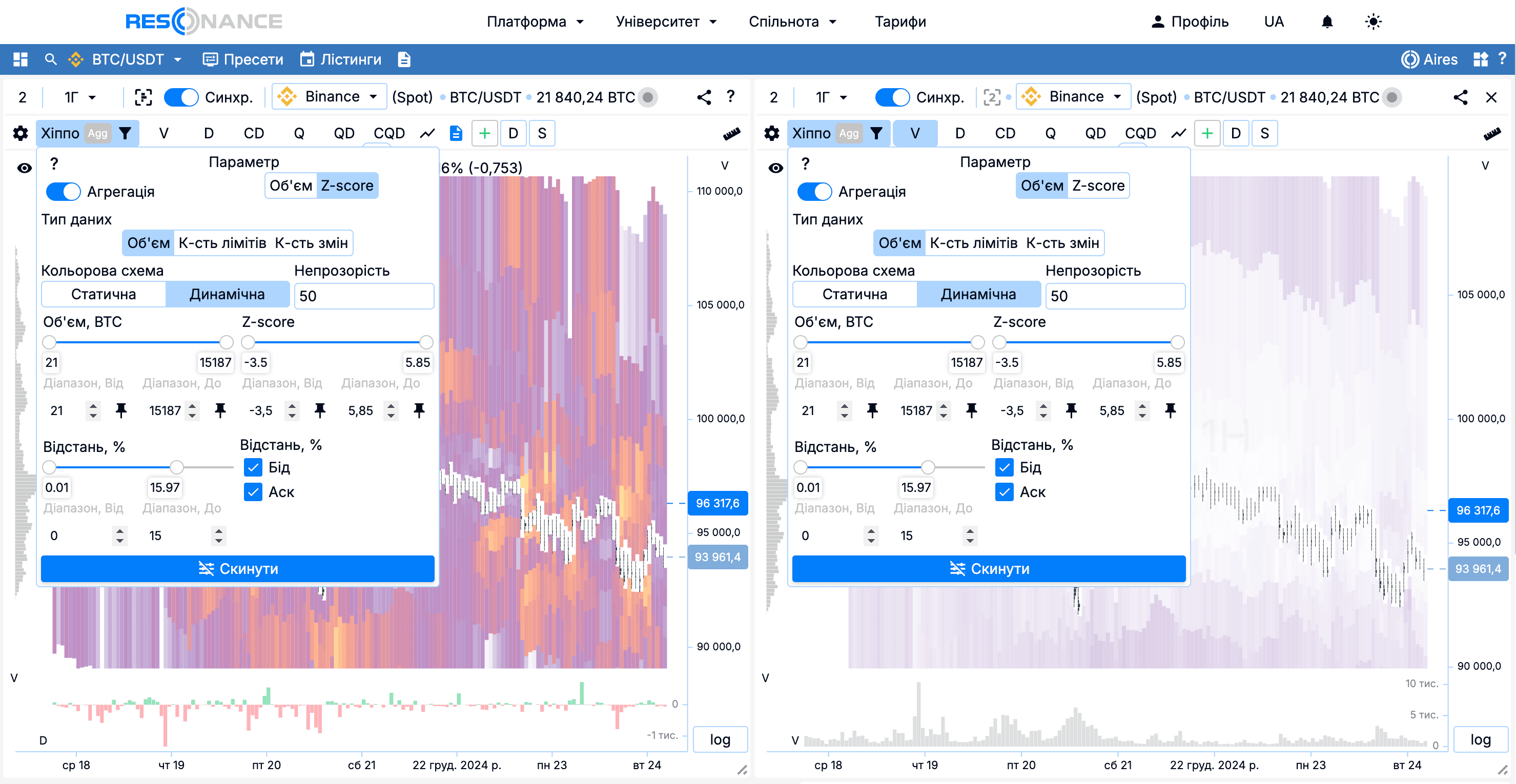Image resolution: width=1516 pixels, height=784 pixels.
Task: Toggle the Агрегація switch in left panel
Action: pyautogui.click(x=63, y=192)
